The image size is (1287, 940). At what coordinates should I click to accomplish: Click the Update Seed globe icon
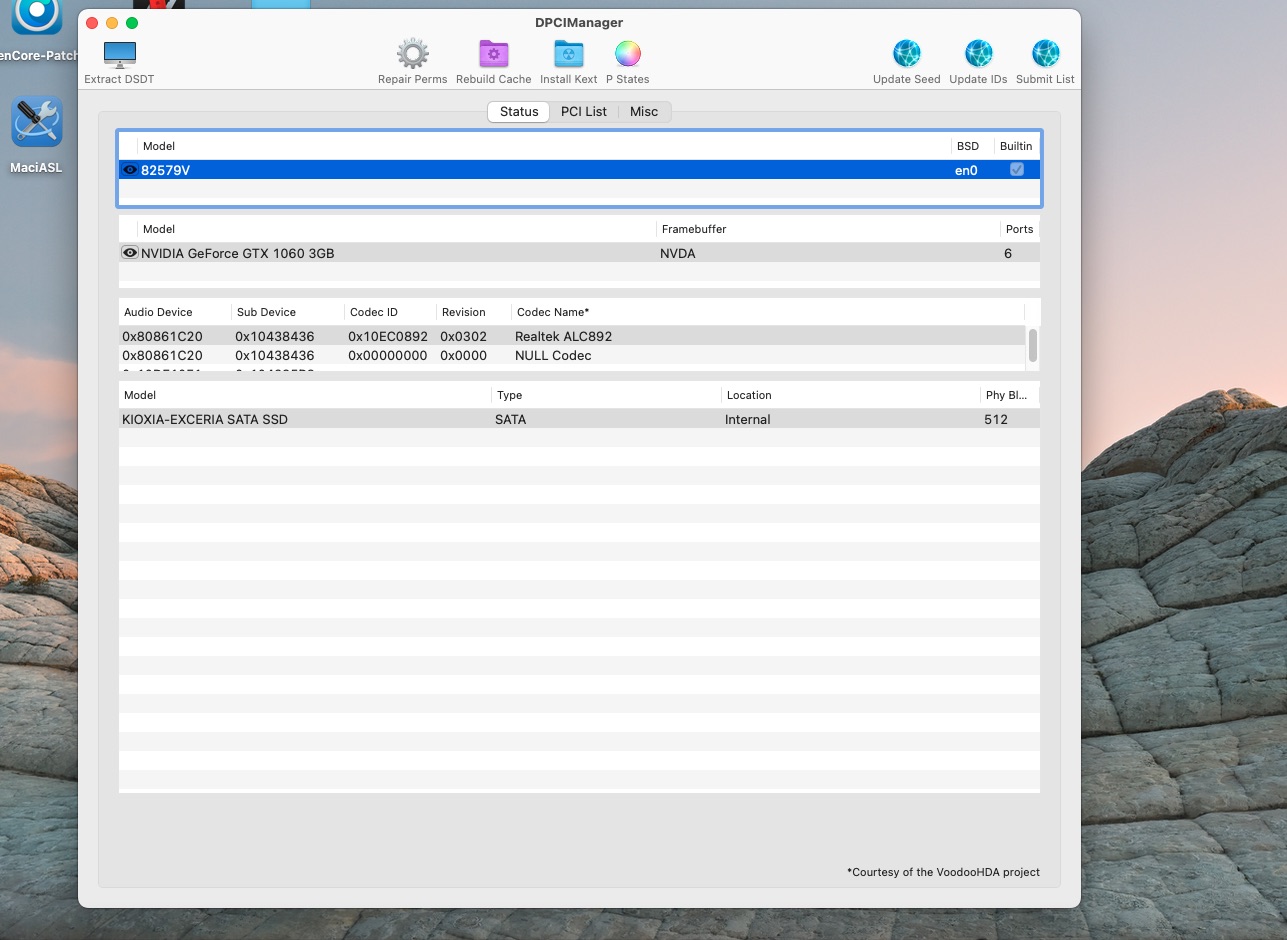906,55
